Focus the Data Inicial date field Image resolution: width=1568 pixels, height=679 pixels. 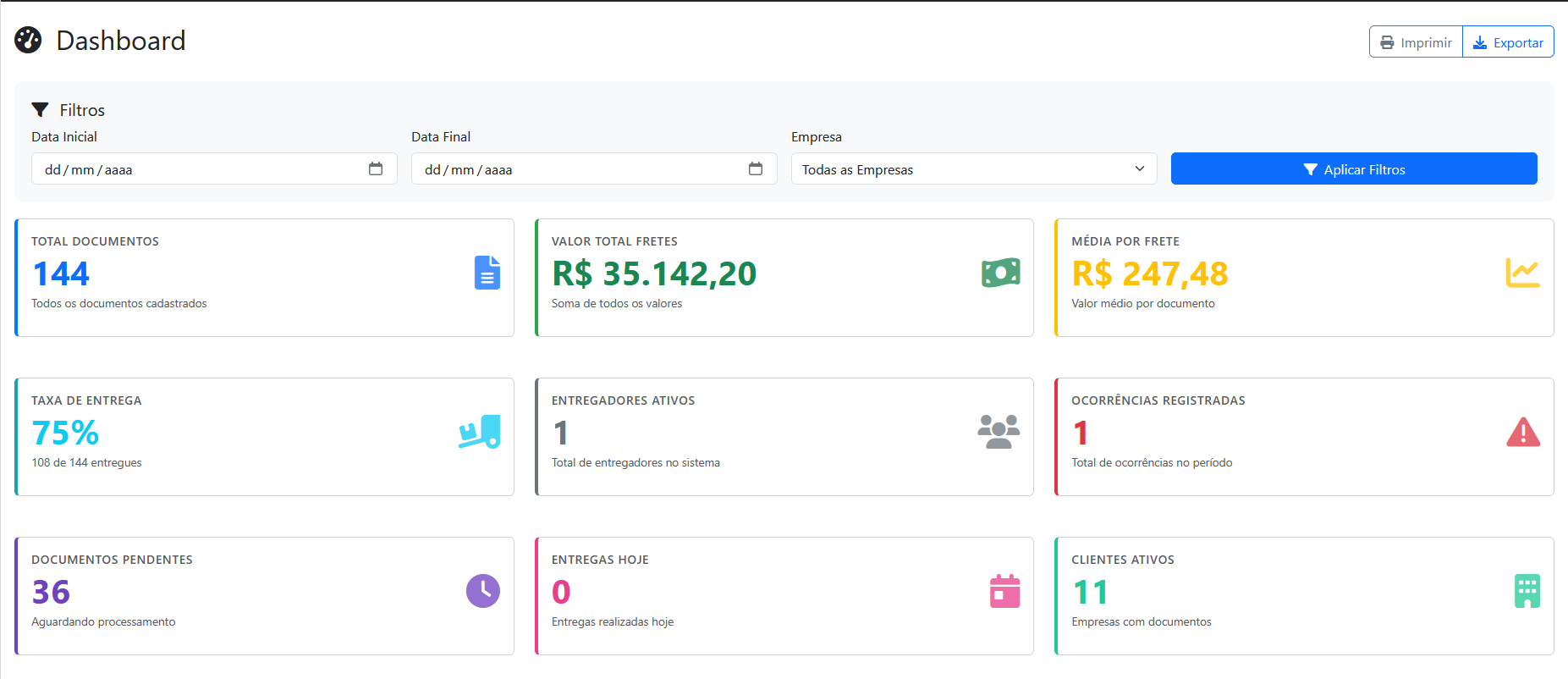[x=195, y=169]
